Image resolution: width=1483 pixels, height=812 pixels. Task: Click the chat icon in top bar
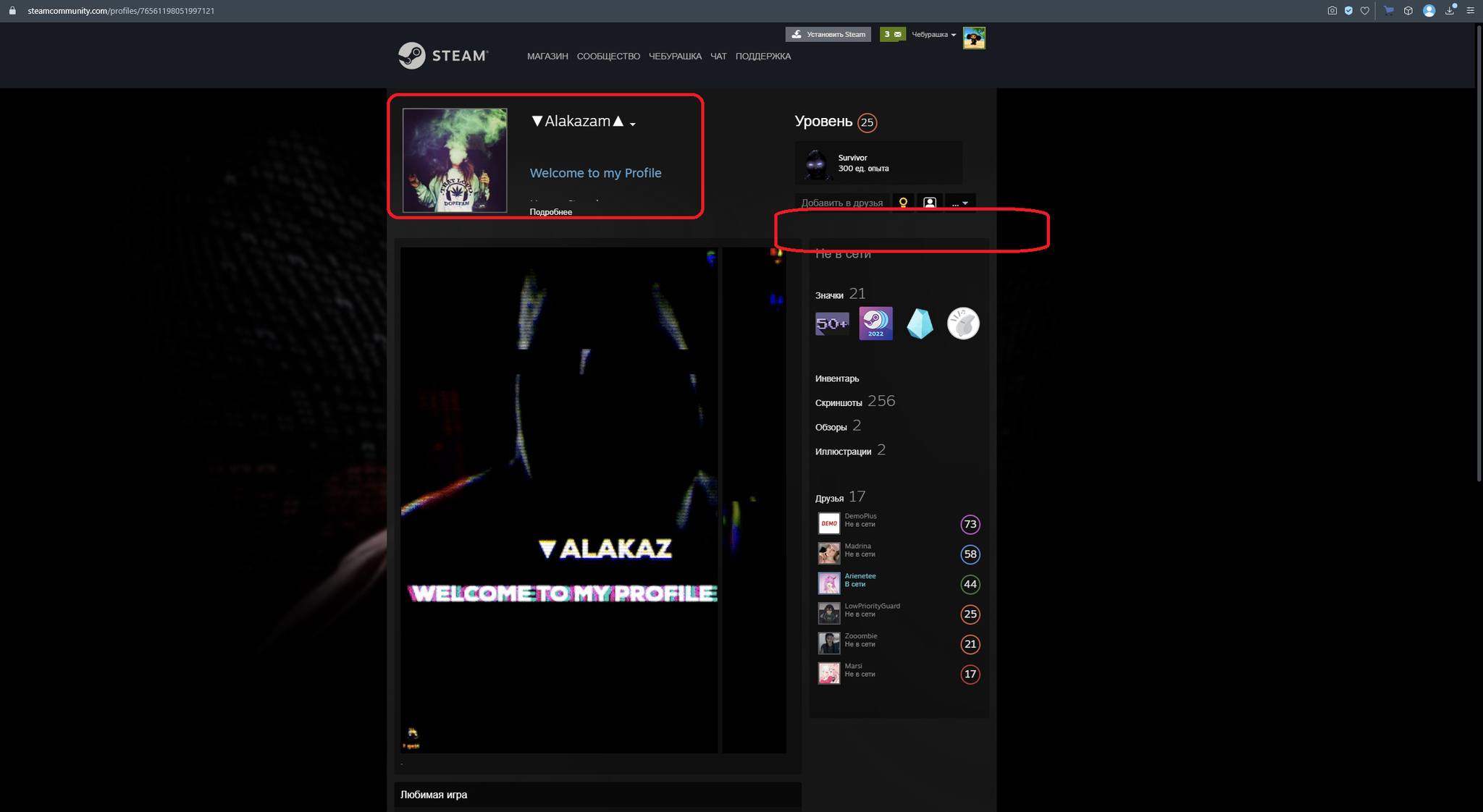pos(717,56)
